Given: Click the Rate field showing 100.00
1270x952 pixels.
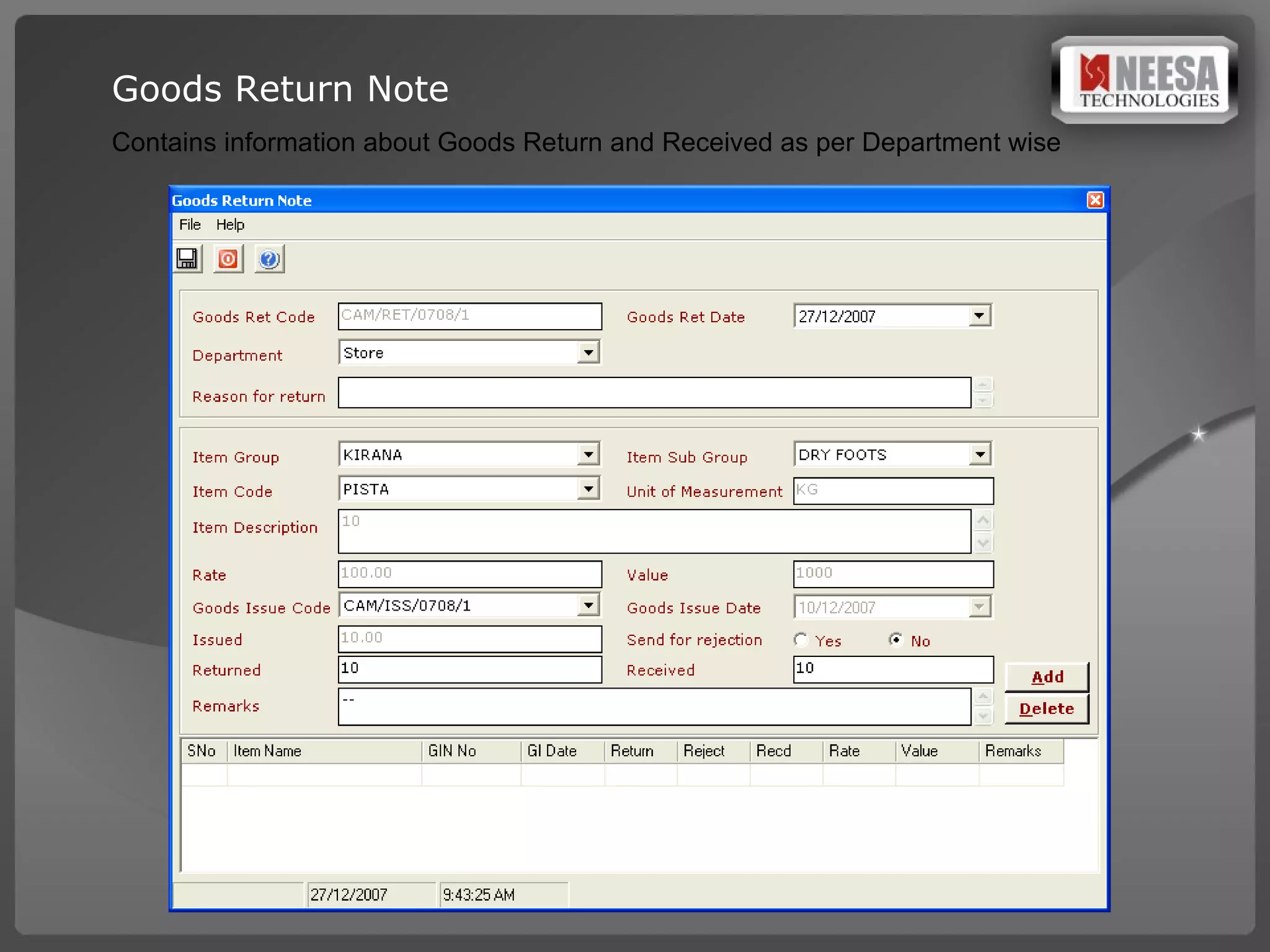Looking at the screenshot, I should pyautogui.click(x=469, y=574).
